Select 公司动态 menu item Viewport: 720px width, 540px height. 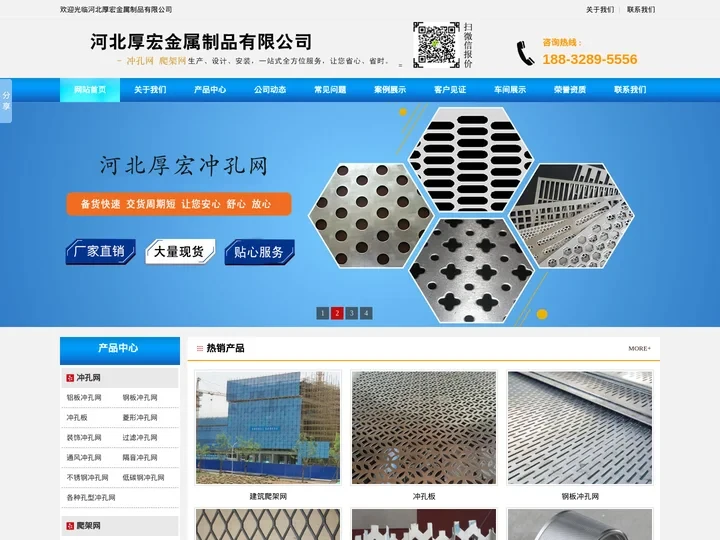click(270, 90)
